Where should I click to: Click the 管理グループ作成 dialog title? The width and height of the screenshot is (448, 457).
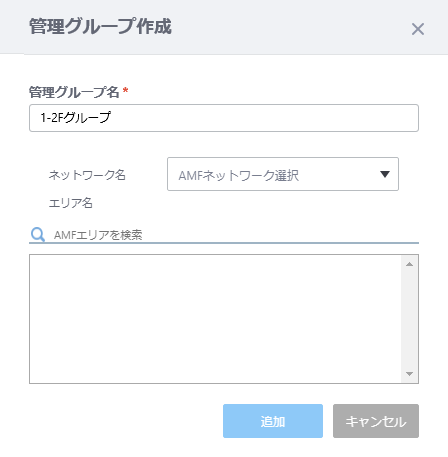[x=100, y=27]
